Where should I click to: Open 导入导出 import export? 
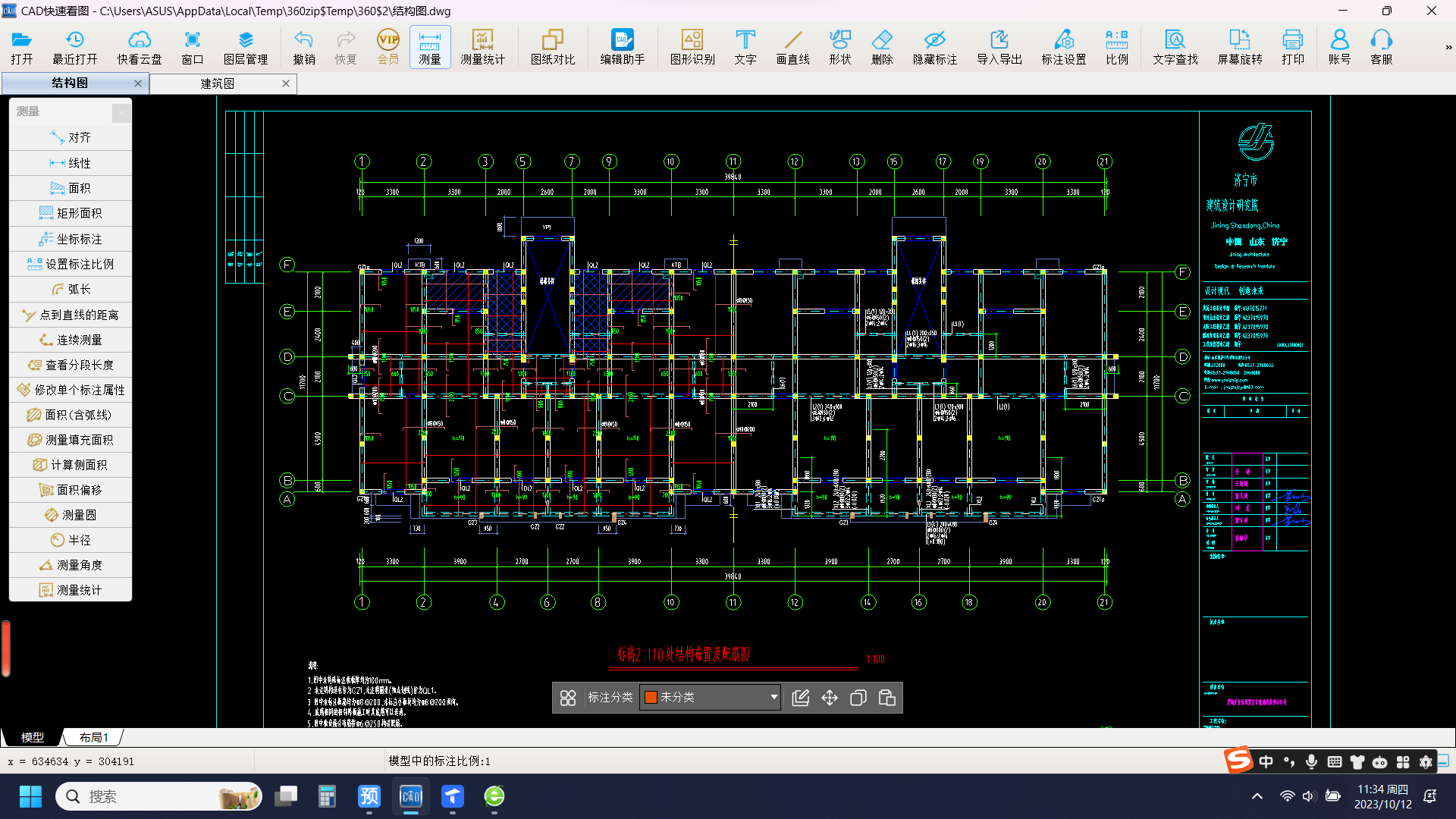point(999,47)
